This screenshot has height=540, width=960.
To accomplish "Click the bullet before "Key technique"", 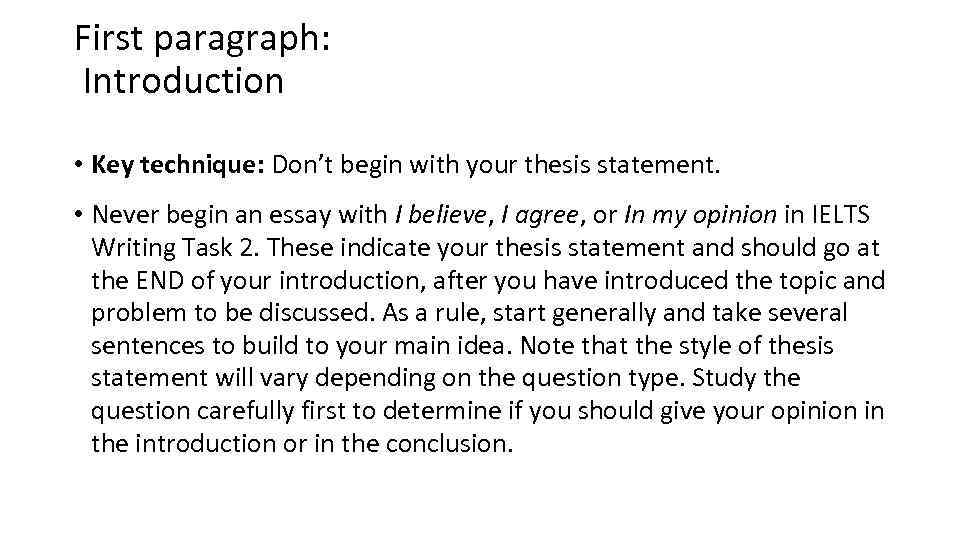I will [x=78, y=164].
